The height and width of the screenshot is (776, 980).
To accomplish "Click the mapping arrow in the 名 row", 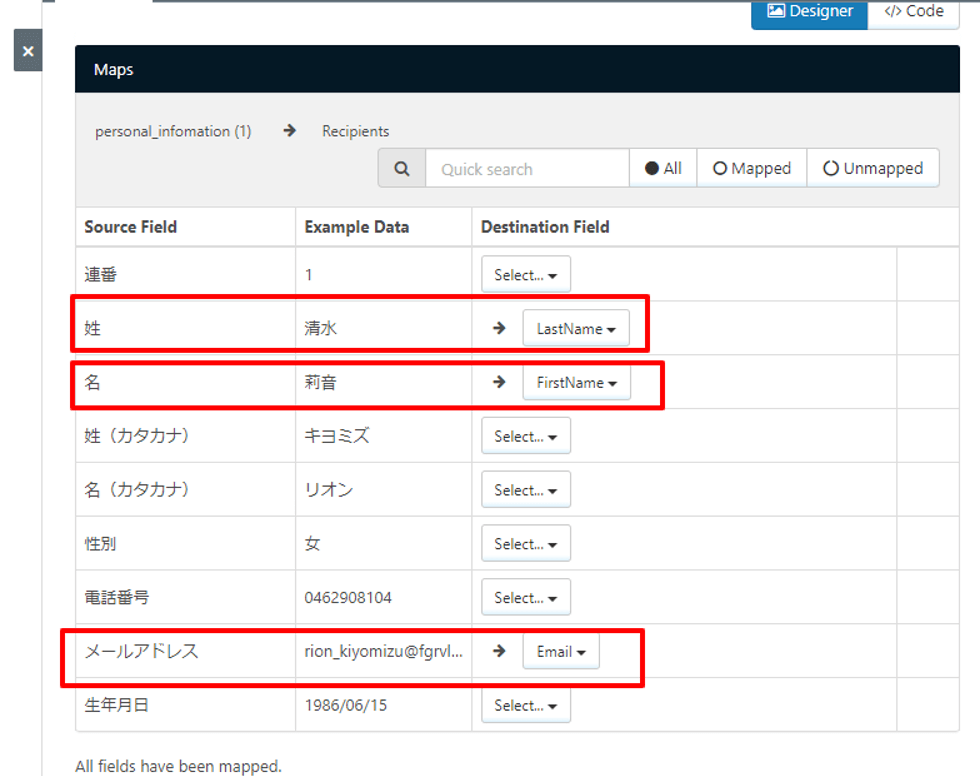I will 499,382.
